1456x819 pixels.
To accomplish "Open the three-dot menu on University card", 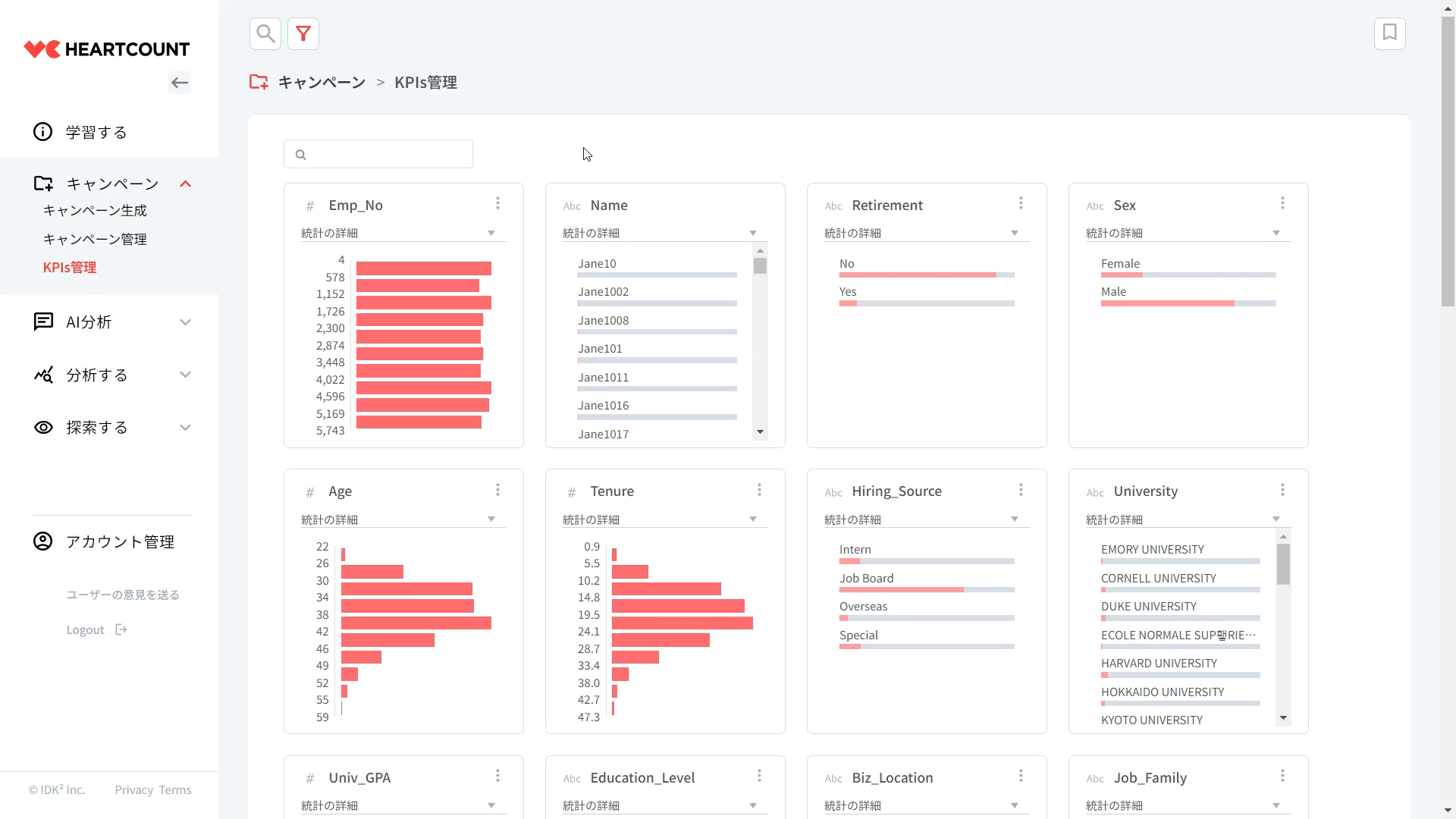I will pos(1282,490).
